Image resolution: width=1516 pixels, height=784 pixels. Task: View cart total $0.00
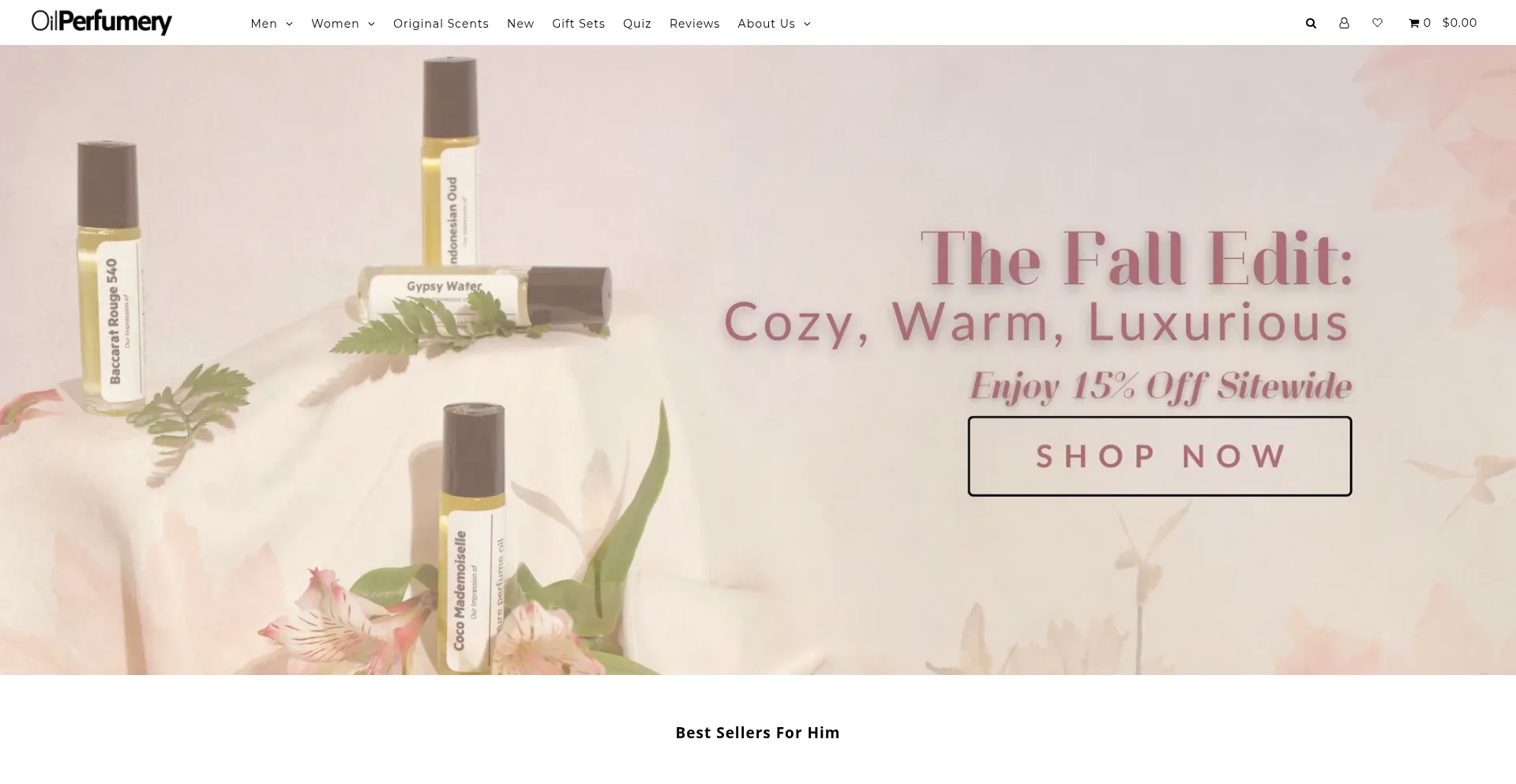pyautogui.click(x=1459, y=23)
